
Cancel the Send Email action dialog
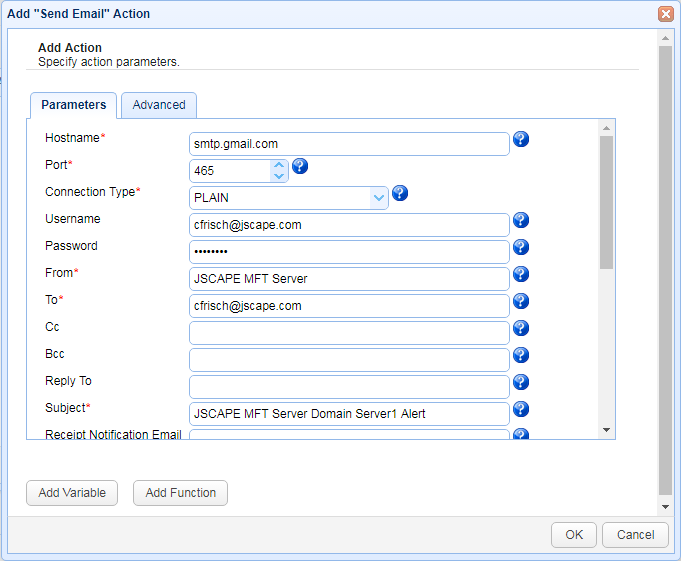click(635, 535)
